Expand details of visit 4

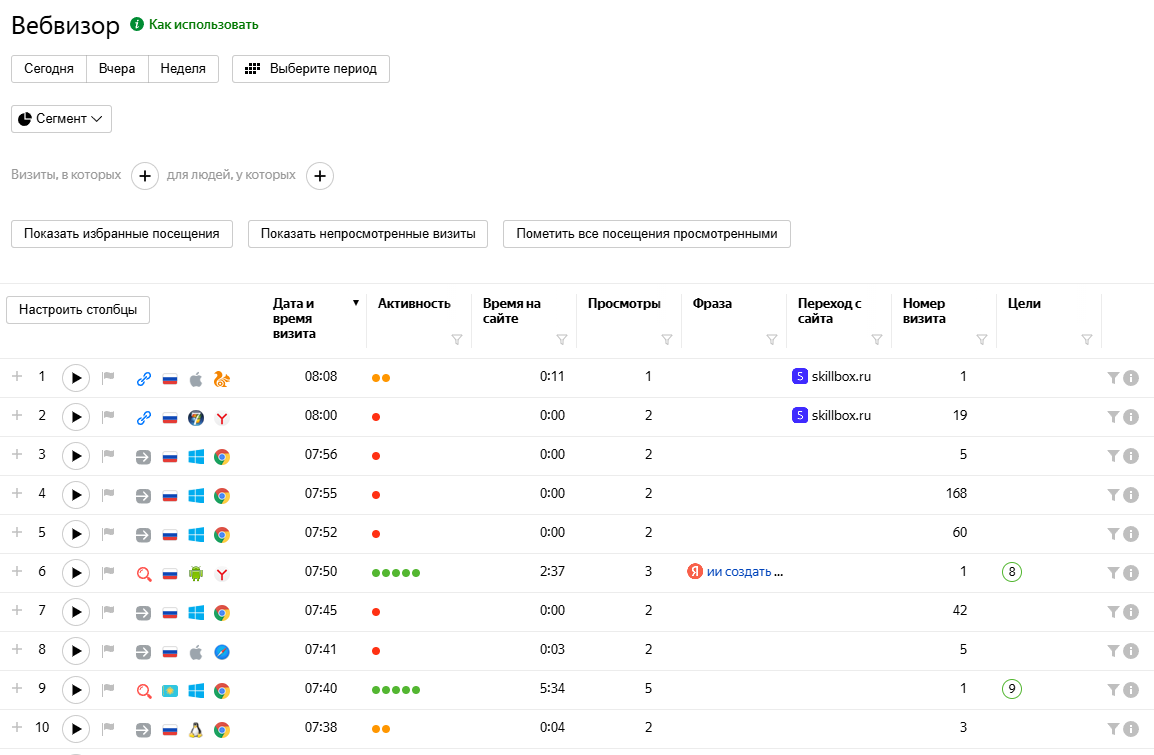(17, 493)
